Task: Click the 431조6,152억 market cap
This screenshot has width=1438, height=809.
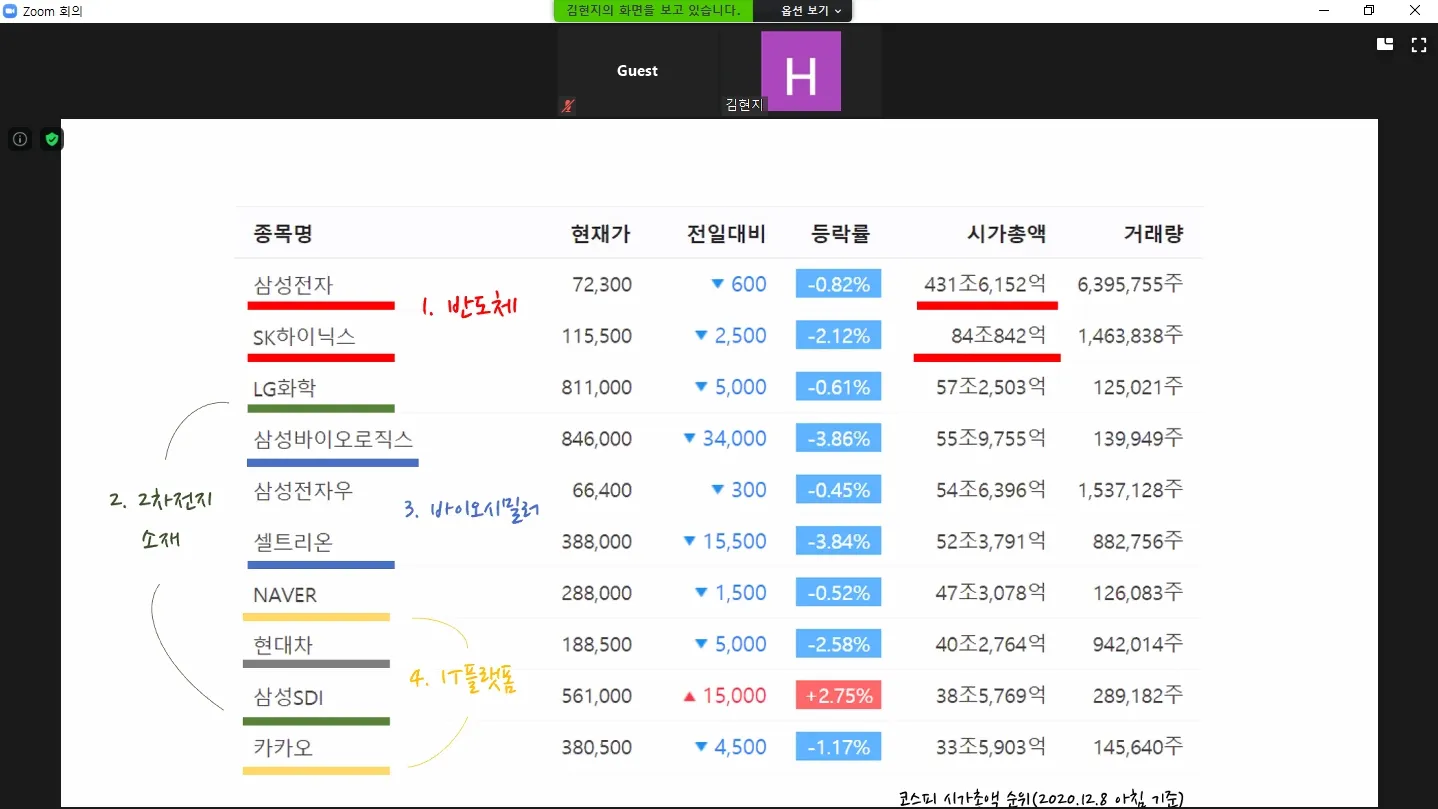Action: [985, 285]
